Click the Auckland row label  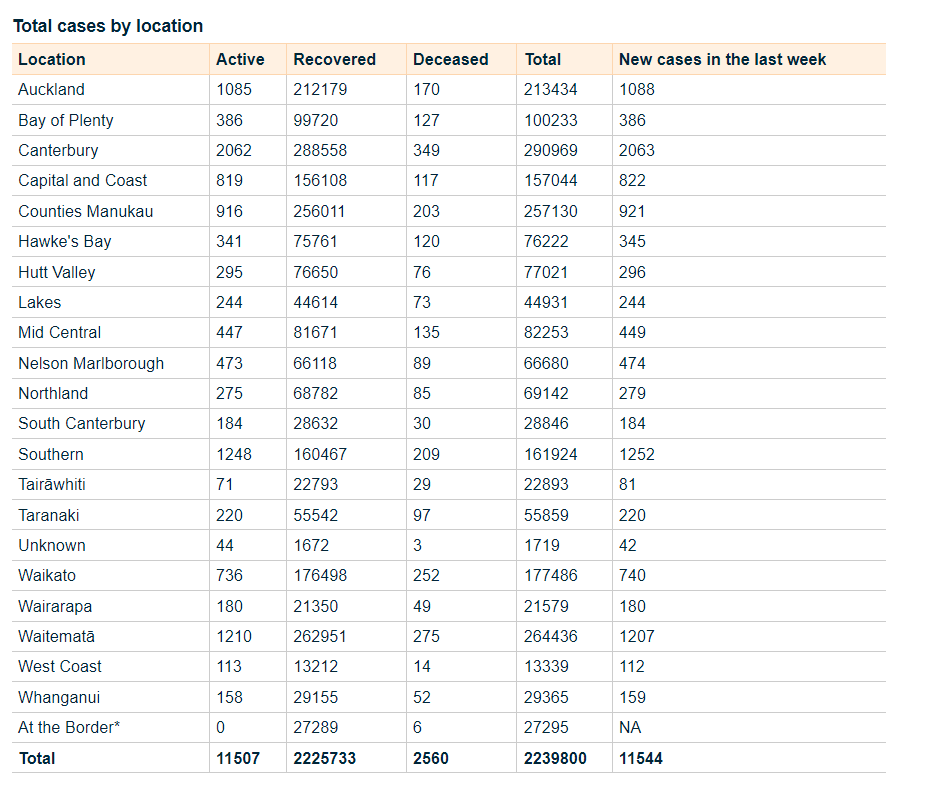tap(51, 89)
